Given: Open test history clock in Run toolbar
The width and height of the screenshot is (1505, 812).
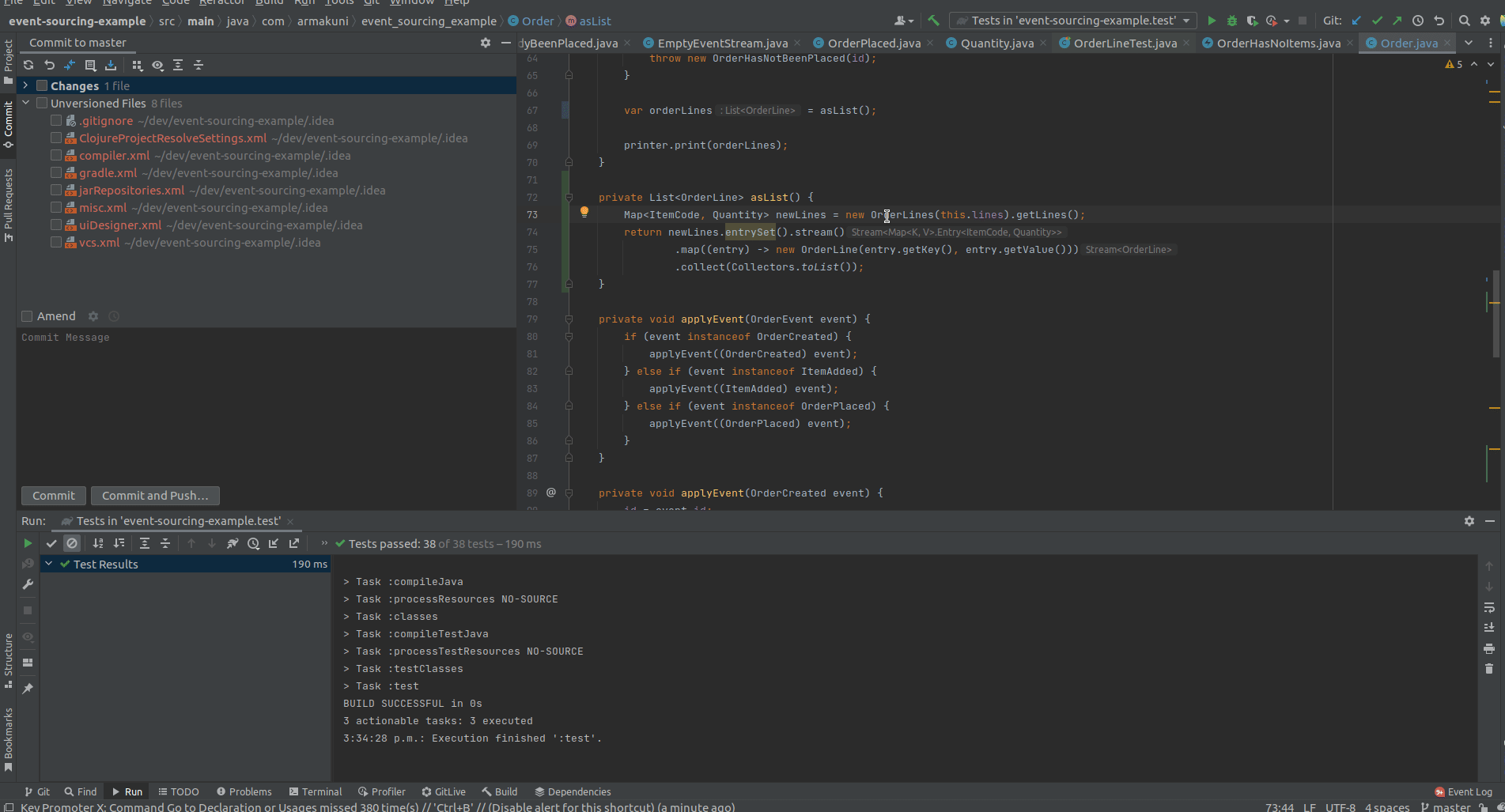Looking at the screenshot, I should point(253,543).
